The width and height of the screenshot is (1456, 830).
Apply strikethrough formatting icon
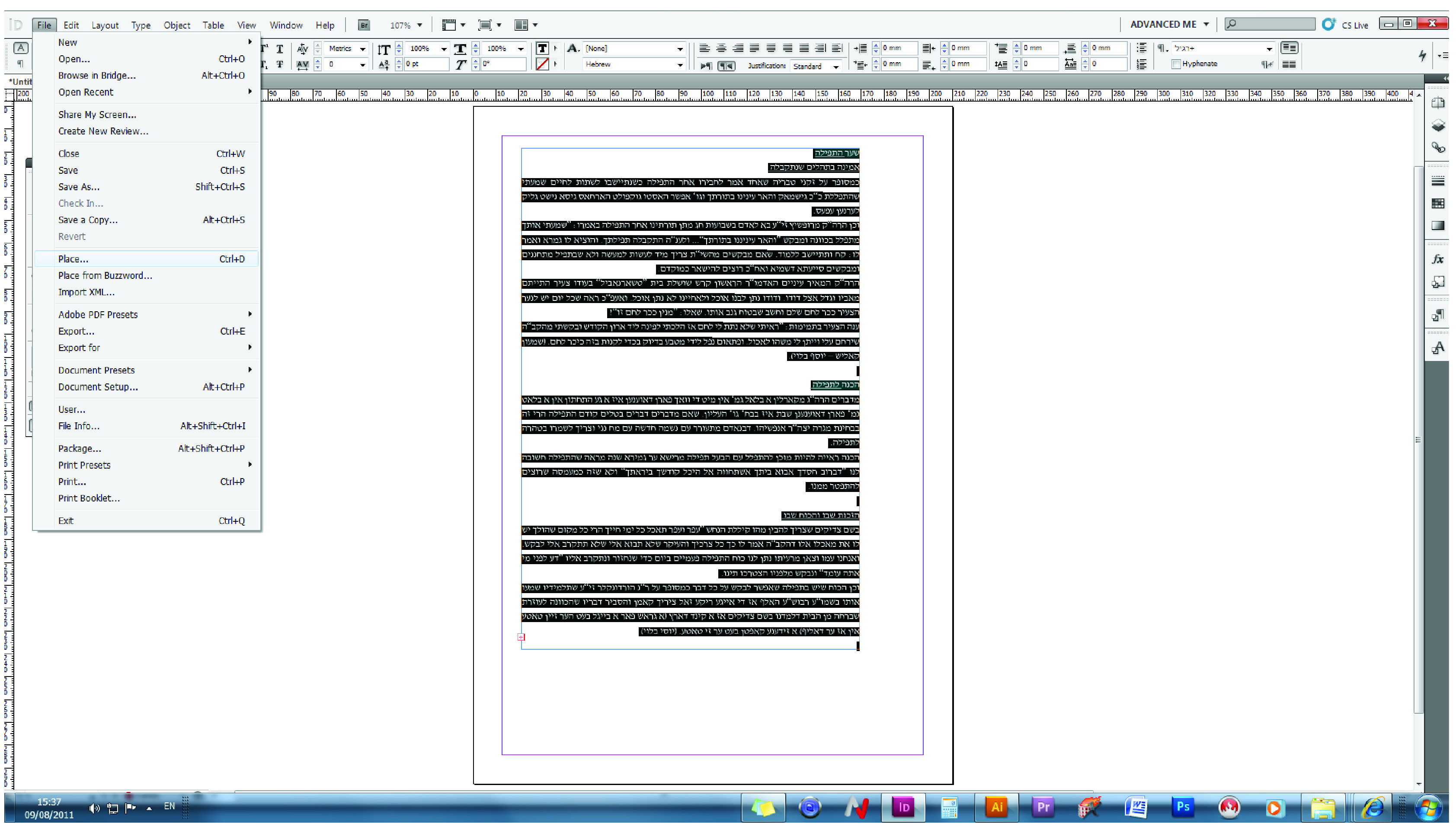[279, 64]
